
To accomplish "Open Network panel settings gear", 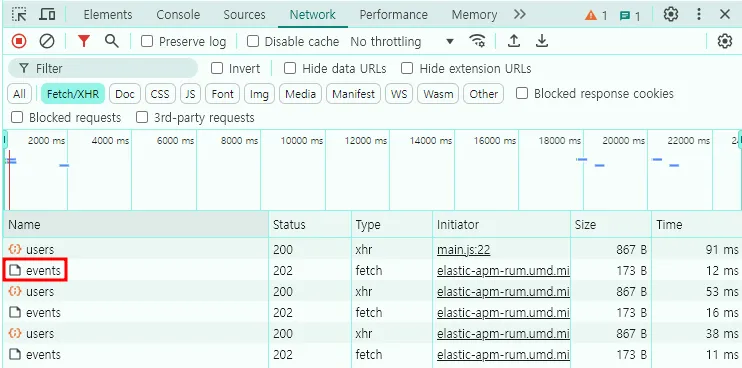I will pos(724,42).
